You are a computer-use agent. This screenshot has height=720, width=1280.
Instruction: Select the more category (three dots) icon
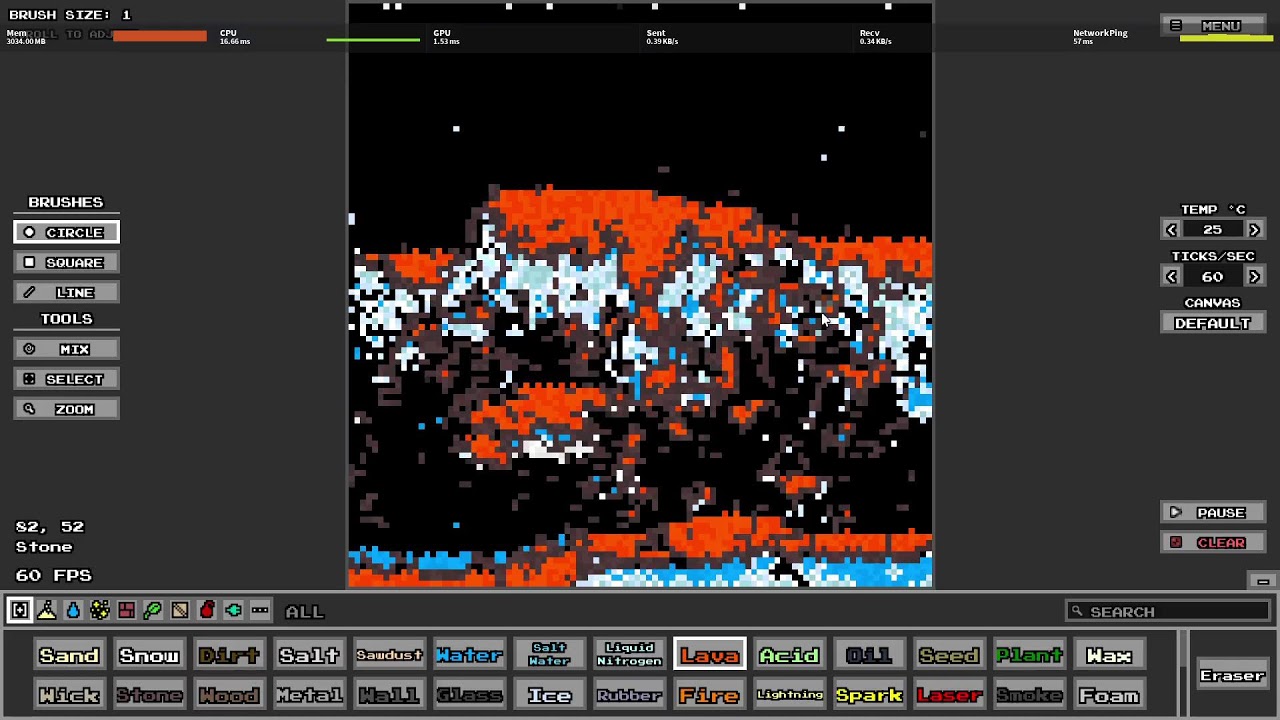[x=260, y=610]
